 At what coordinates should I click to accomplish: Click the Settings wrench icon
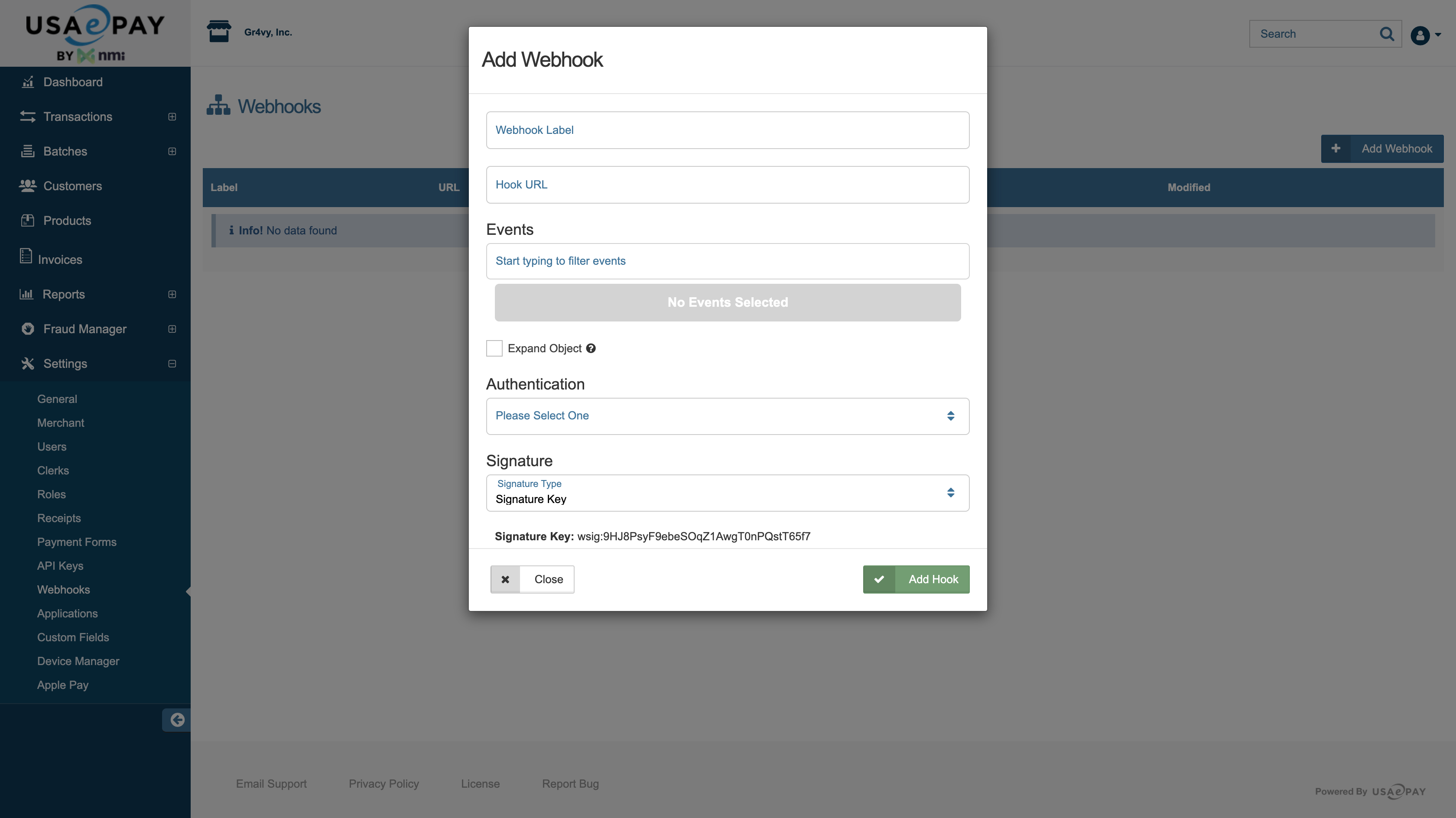pyautogui.click(x=28, y=364)
